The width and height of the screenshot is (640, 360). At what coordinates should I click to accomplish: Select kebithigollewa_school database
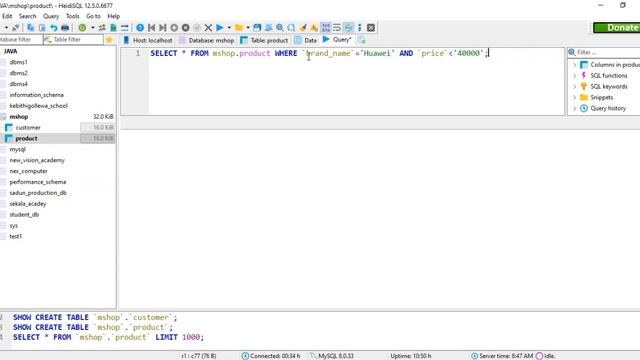coord(38,106)
